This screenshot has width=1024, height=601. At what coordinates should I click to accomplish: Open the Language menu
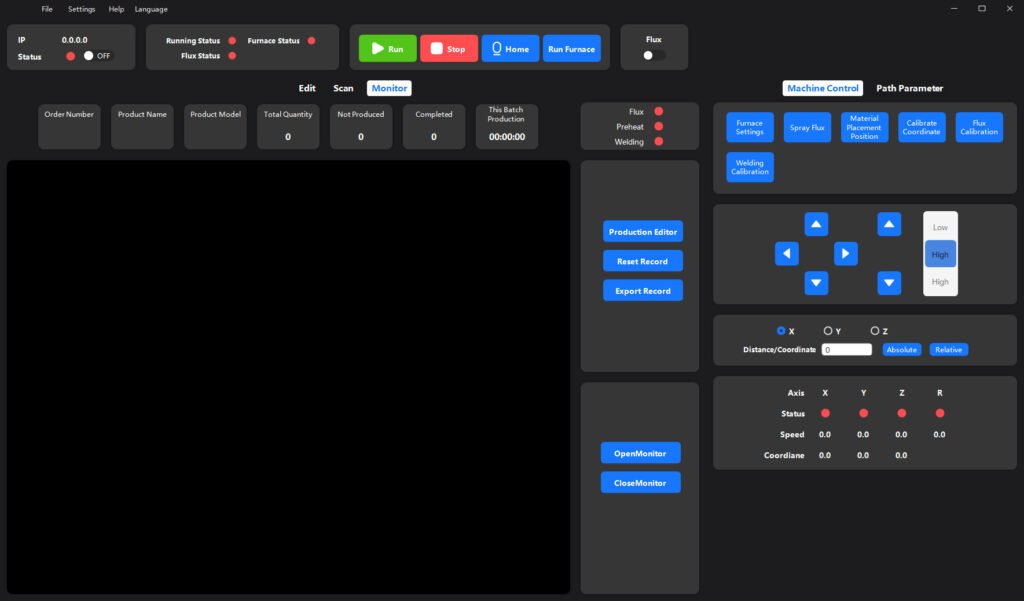click(x=151, y=9)
